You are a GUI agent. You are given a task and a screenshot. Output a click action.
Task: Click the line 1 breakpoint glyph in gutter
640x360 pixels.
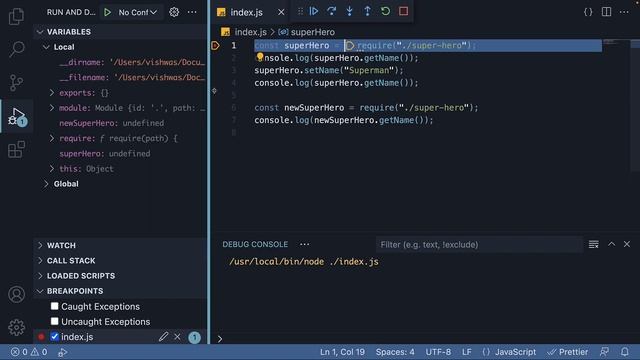click(x=216, y=45)
